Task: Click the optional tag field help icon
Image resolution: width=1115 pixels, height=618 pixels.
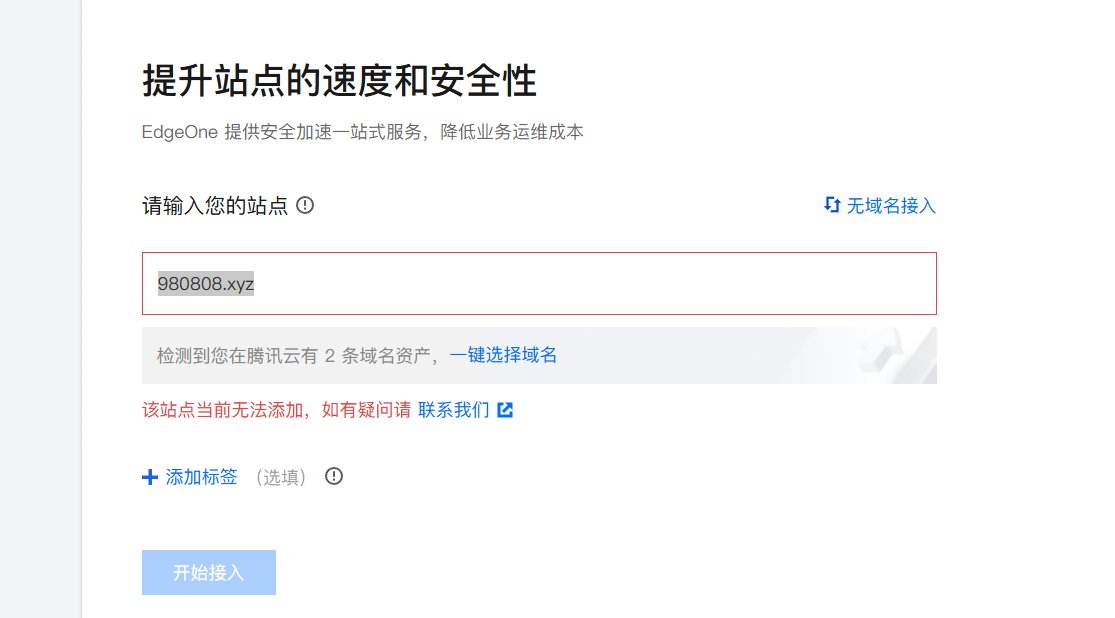Action: pos(335,477)
